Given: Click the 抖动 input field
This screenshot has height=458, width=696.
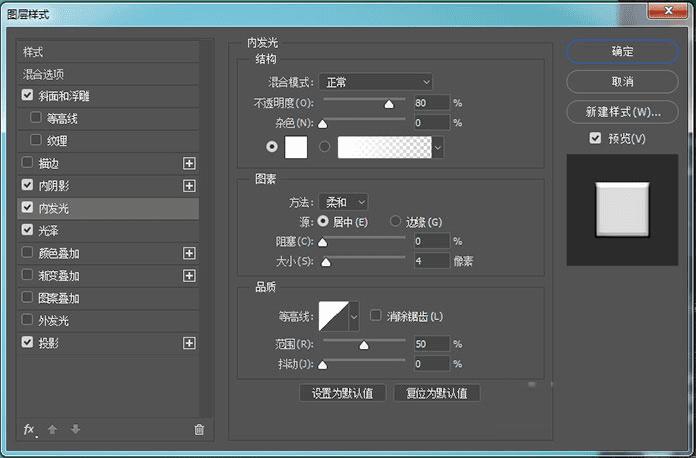Looking at the screenshot, I should [431, 364].
